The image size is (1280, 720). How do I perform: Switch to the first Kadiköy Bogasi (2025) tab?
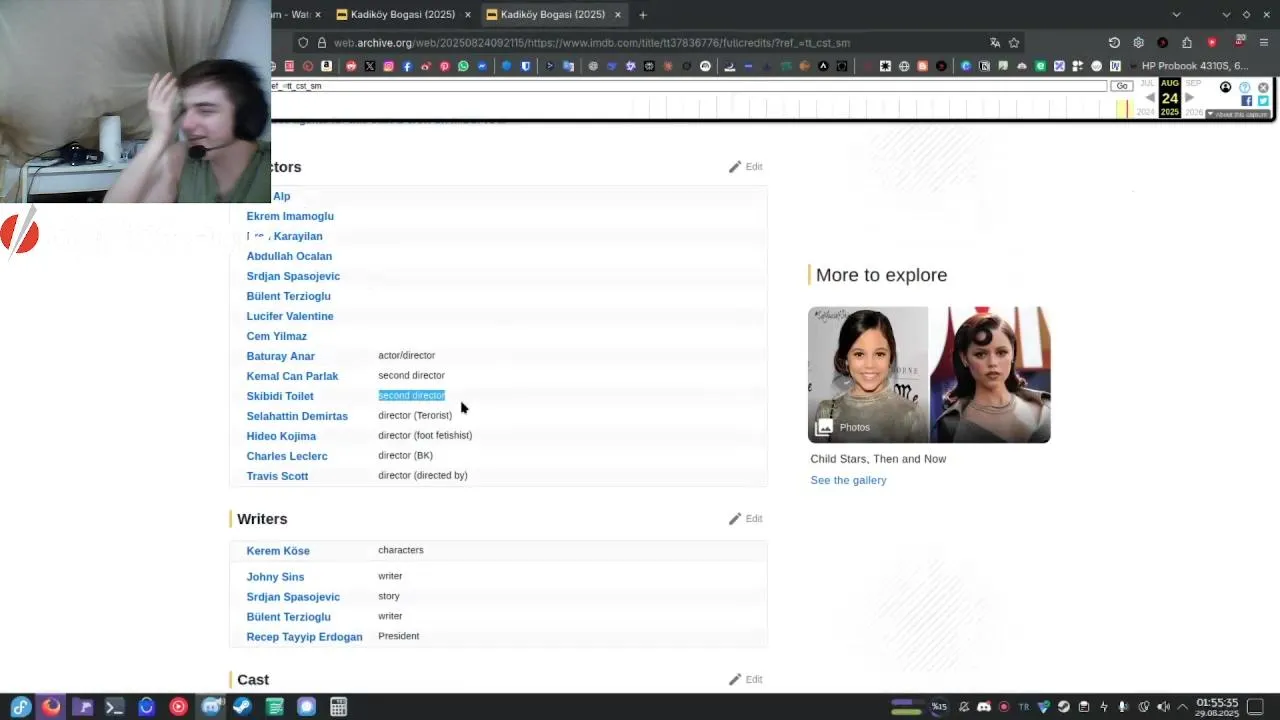(402, 14)
